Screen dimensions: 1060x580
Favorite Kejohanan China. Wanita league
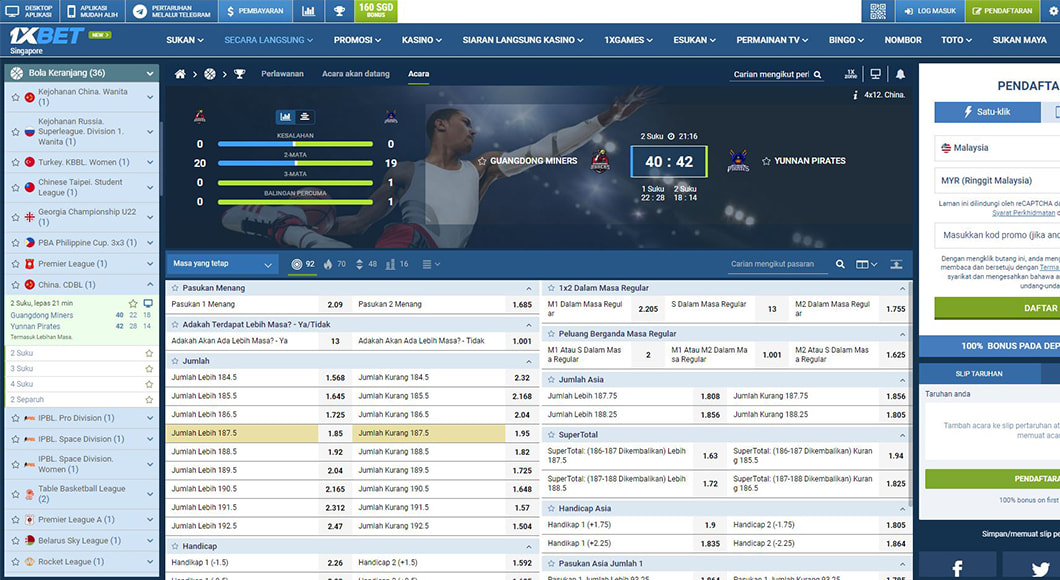15,97
